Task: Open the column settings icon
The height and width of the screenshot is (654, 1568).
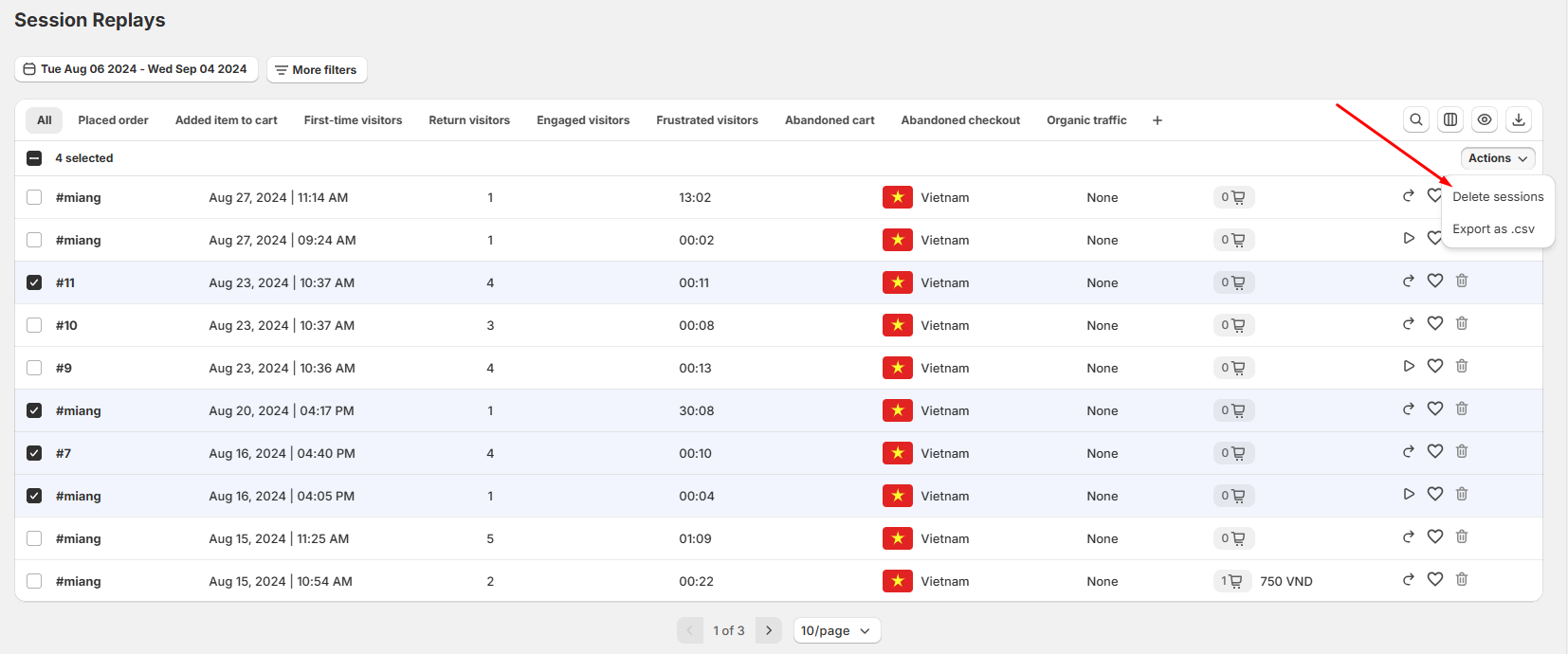Action: pos(1450,119)
